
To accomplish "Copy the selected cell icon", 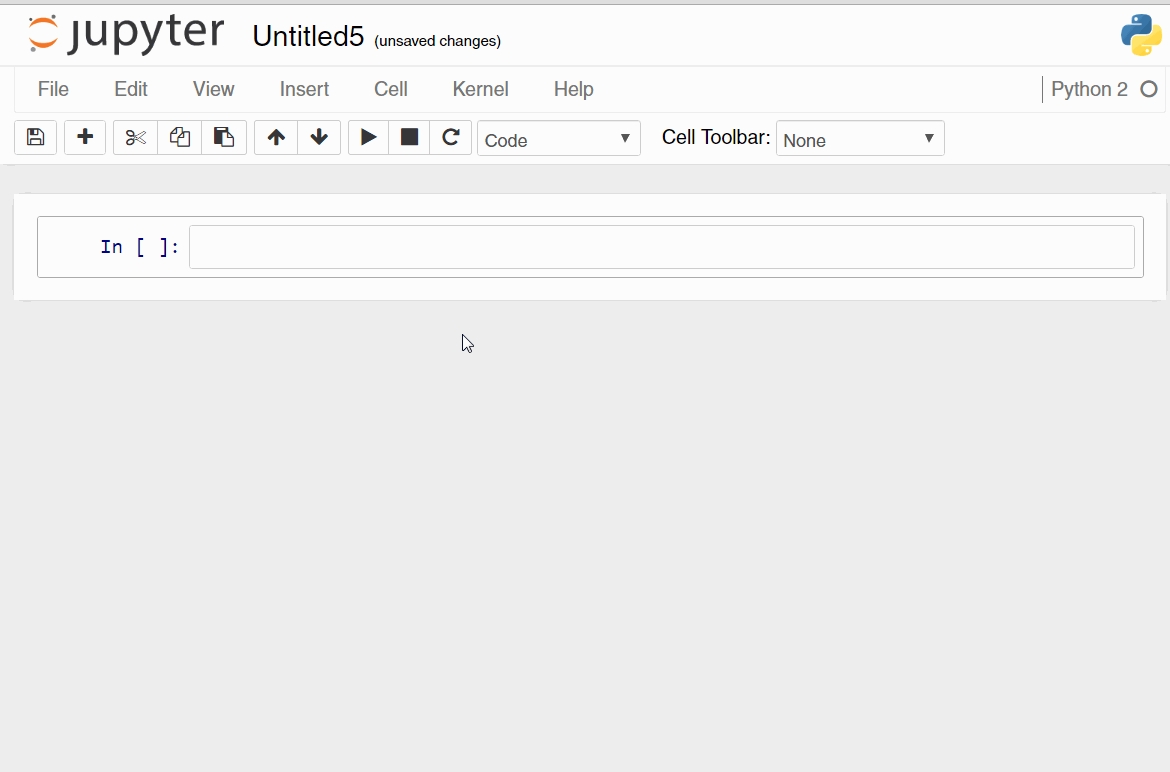I will [180, 138].
